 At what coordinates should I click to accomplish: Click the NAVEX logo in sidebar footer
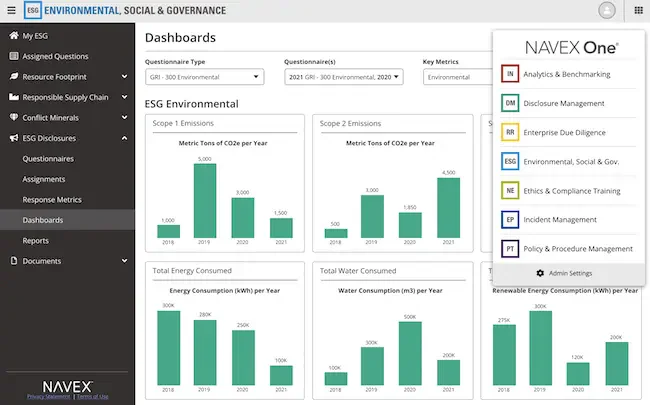(x=67, y=386)
